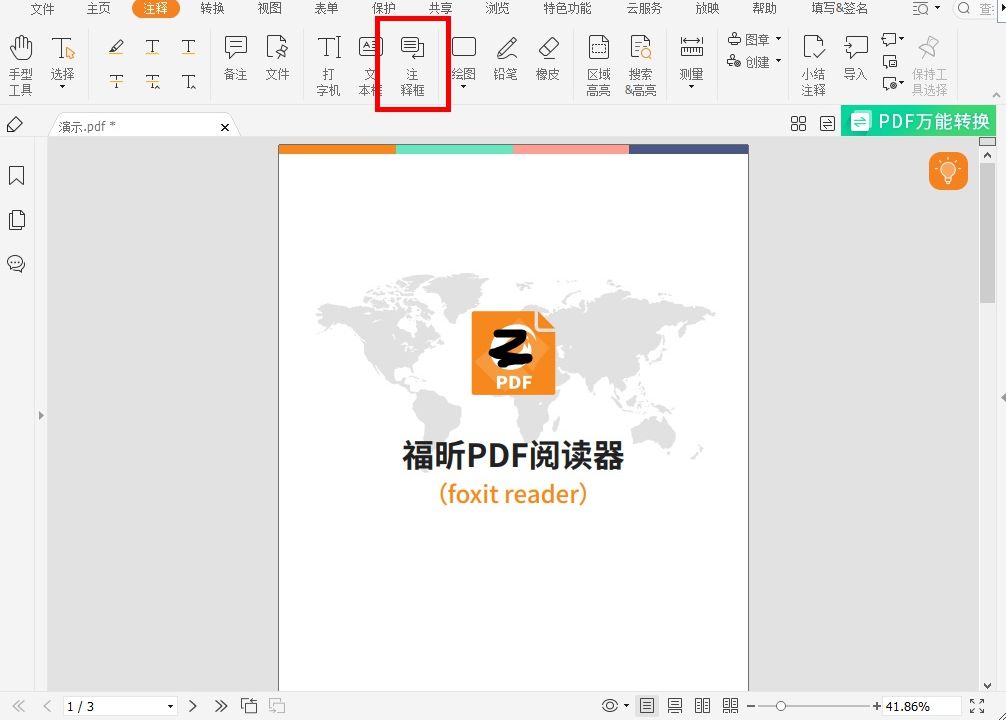Open the comments panel in left sidebar
Image resolution: width=1006 pixels, height=720 pixels.
point(16,263)
